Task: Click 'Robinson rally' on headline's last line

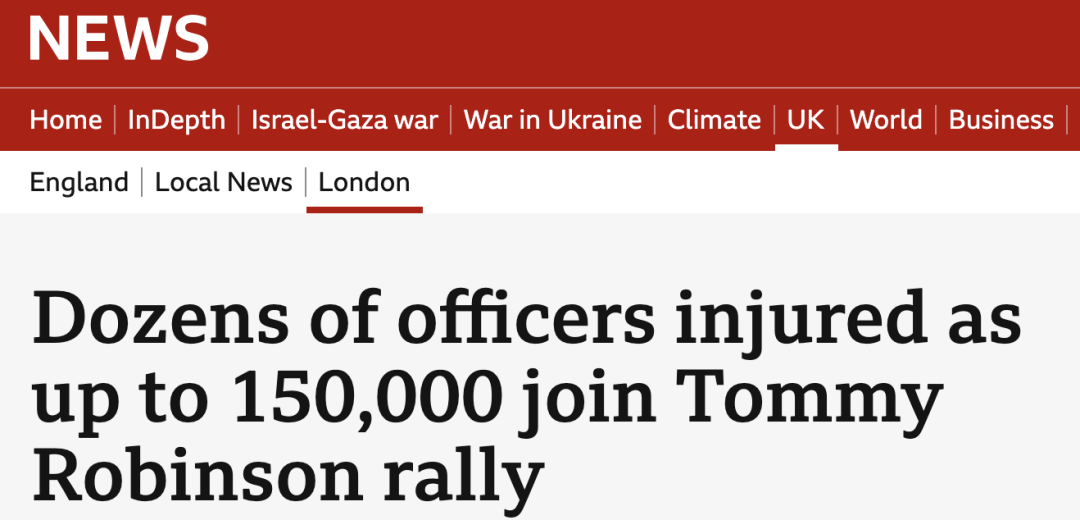Action: coord(288,474)
